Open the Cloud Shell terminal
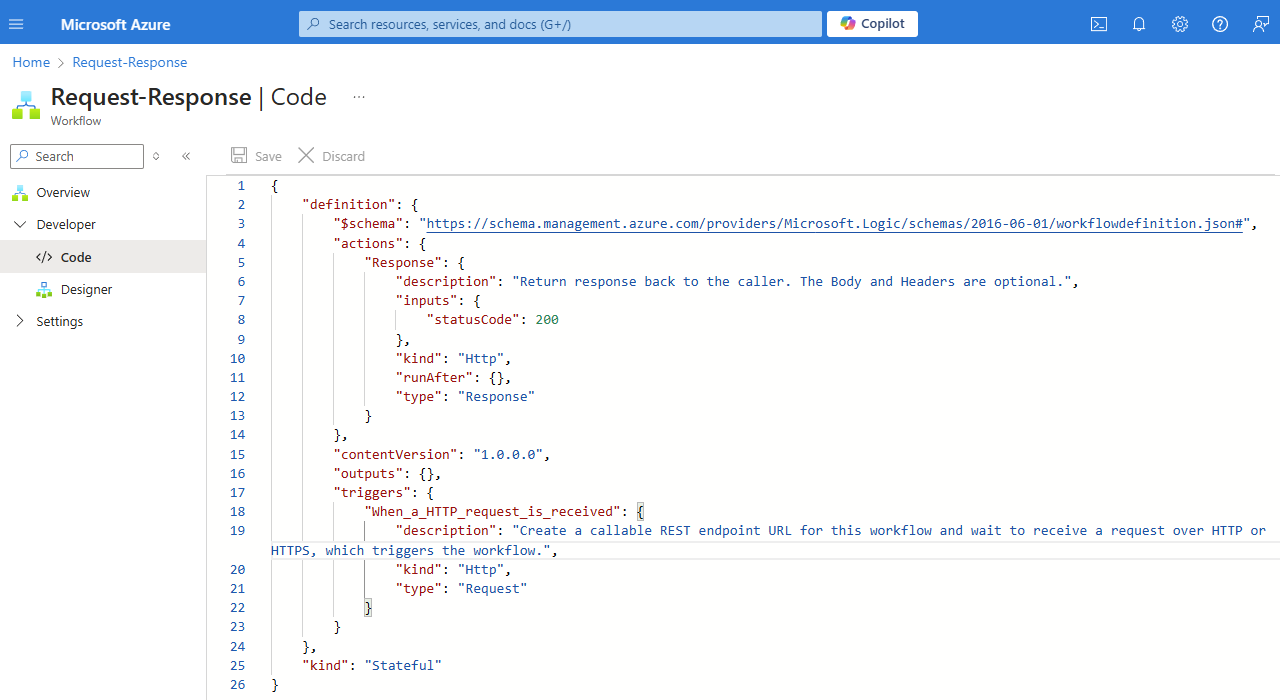 point(1098,23)
